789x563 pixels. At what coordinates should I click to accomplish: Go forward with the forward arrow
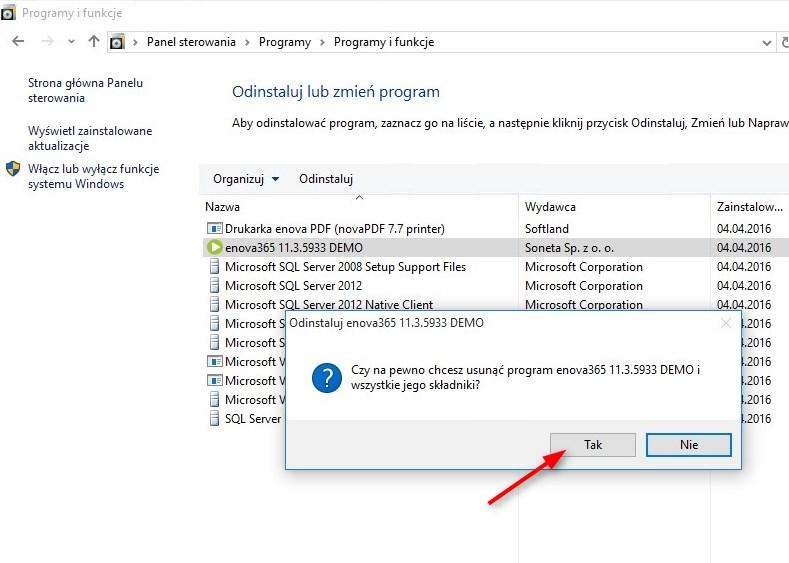point(47,41)
